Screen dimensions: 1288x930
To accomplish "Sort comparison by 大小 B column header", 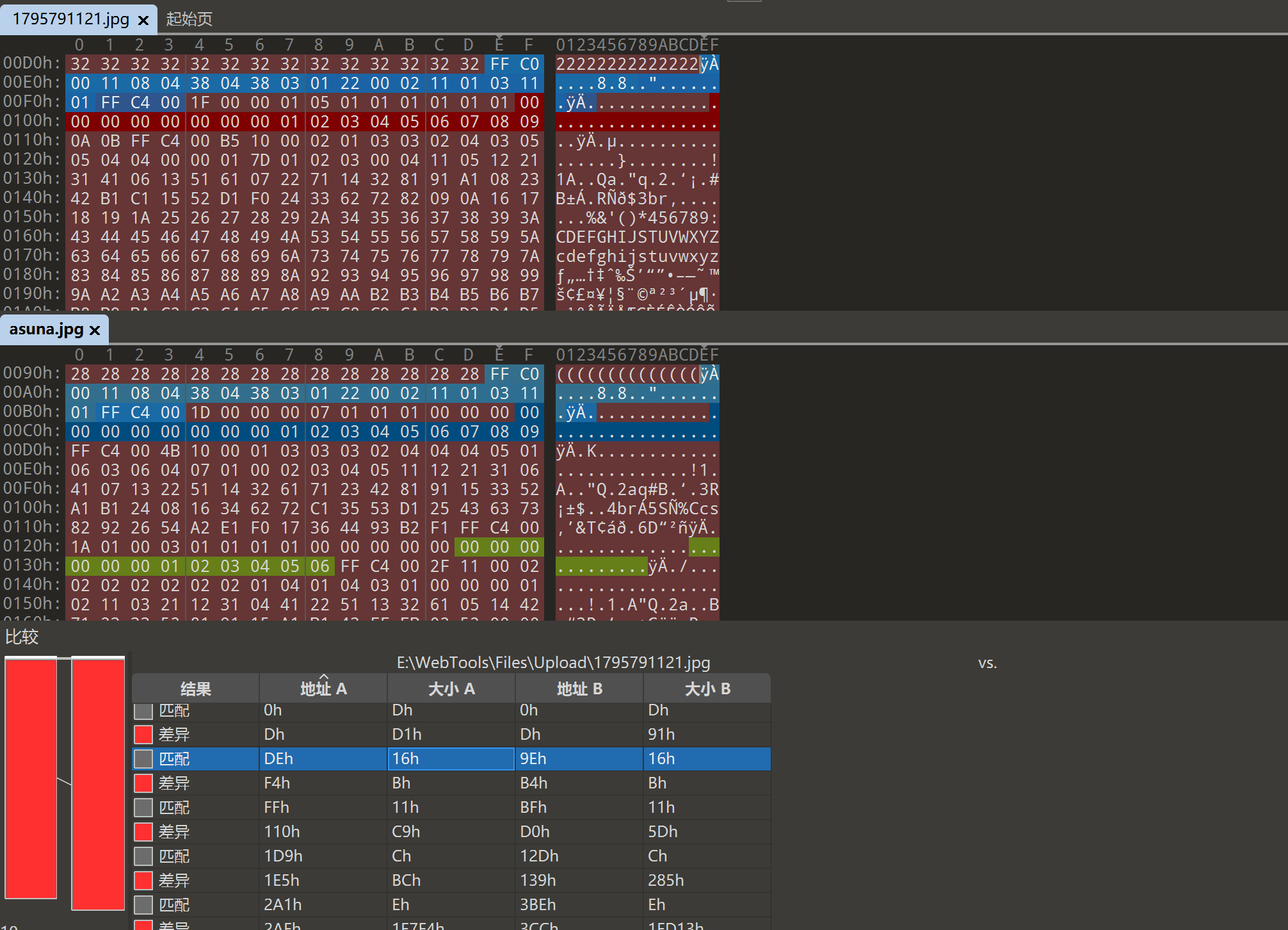I will point(707,689).
